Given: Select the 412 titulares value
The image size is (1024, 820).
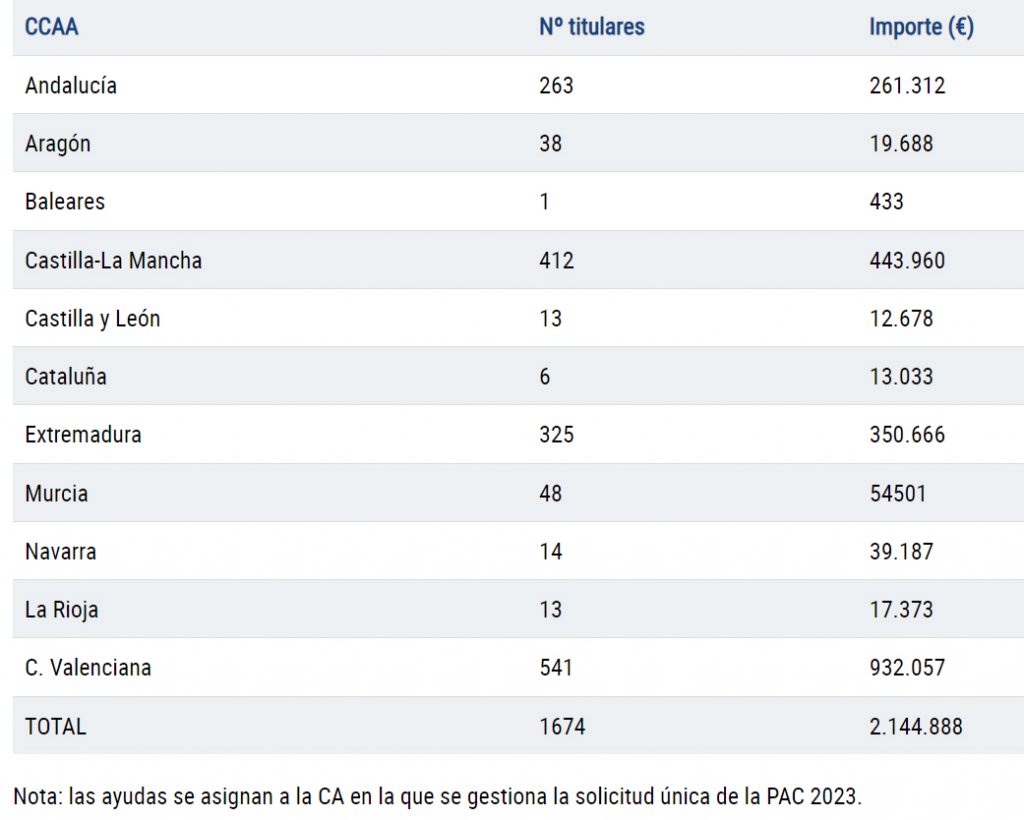Looking at the screenshot, I should pos(556,261).
